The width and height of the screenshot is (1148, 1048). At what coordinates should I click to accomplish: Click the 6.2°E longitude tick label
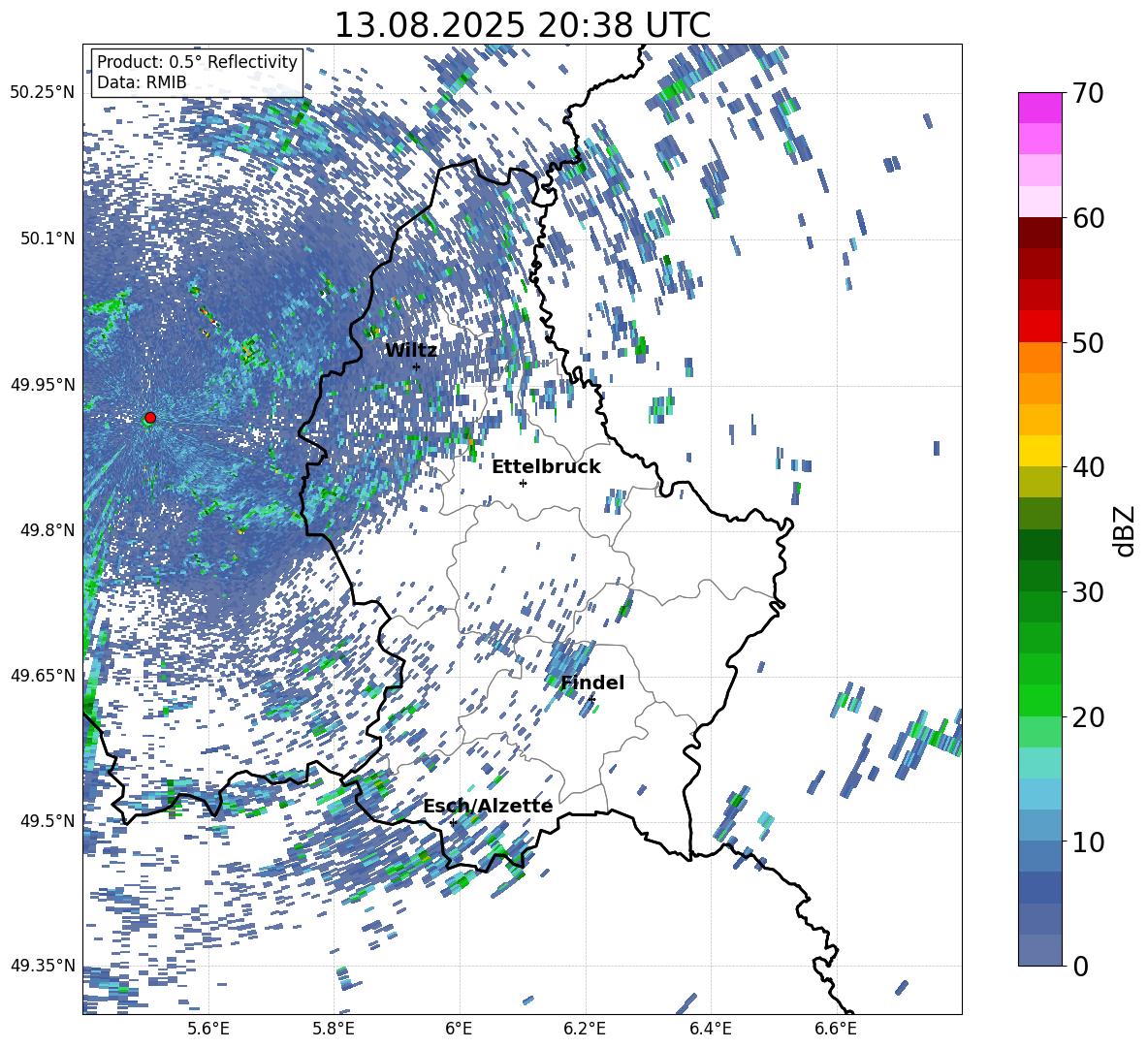(585, 1029)
